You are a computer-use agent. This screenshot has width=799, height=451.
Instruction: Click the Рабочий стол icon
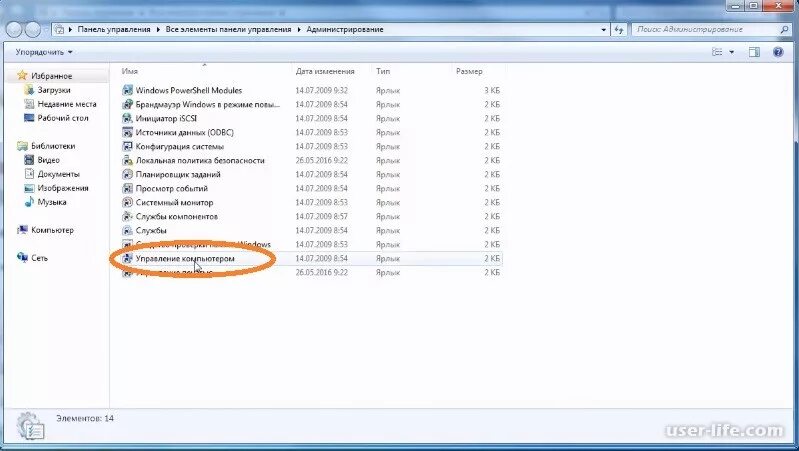[x=29, y=118]
